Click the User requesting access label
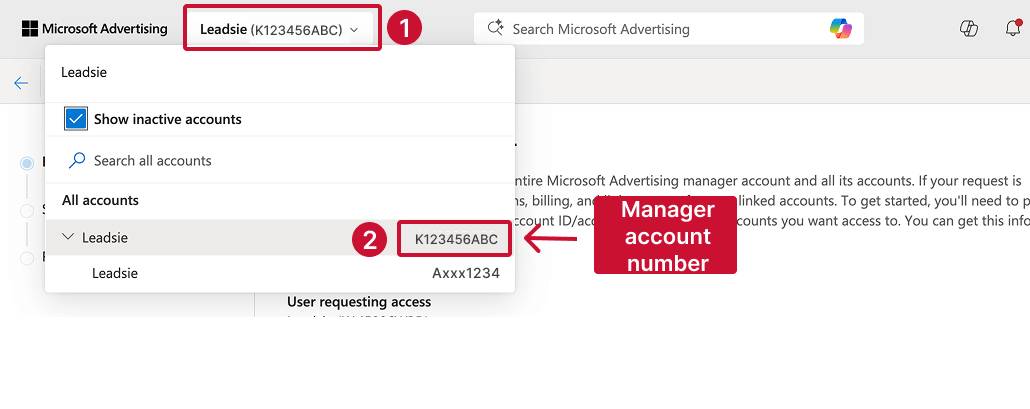 point(359,302)
